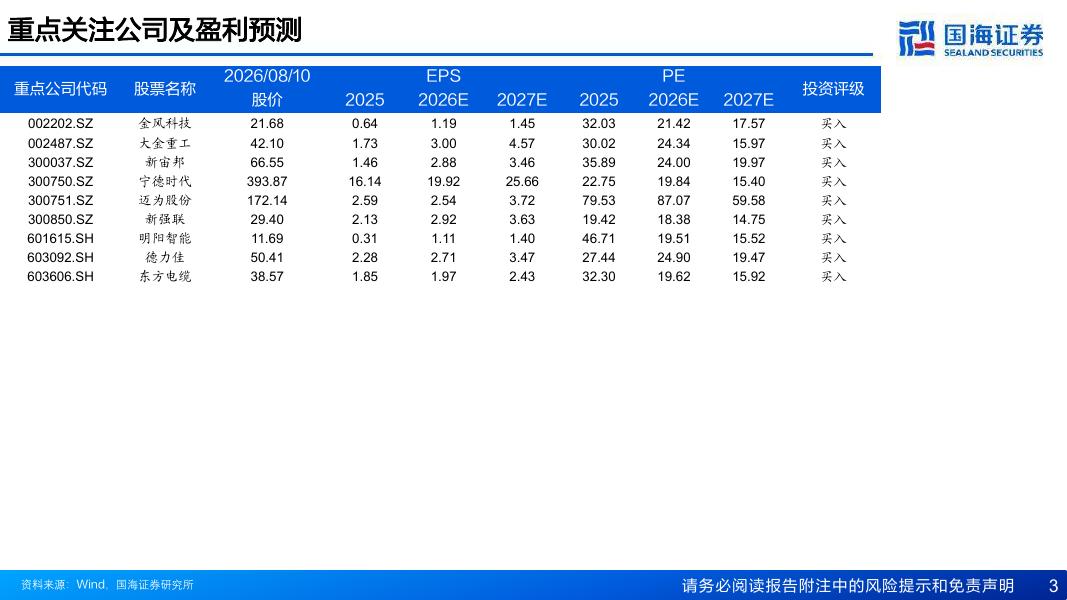The image size is (1067, 600).
Task: Click share price 50.41
Action: (x=267, y=258)
